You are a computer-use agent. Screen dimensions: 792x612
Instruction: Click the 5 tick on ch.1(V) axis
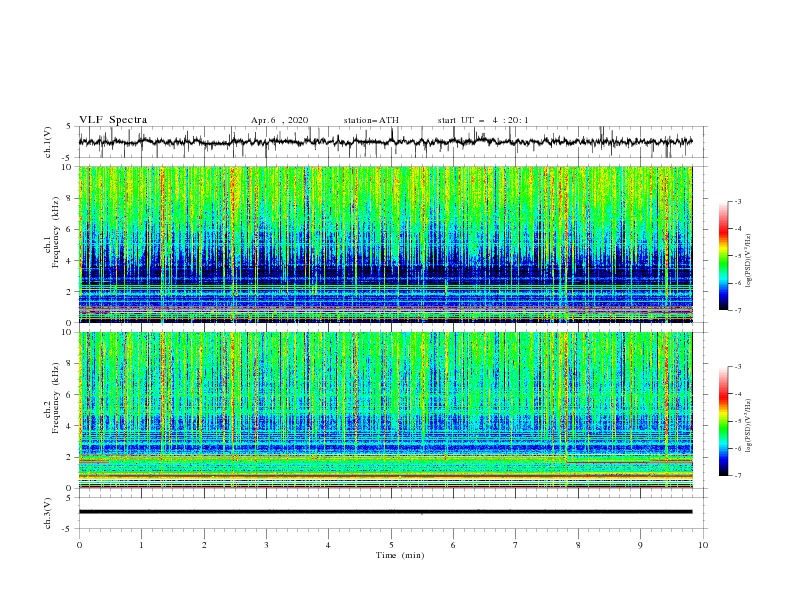click(70, 127)
